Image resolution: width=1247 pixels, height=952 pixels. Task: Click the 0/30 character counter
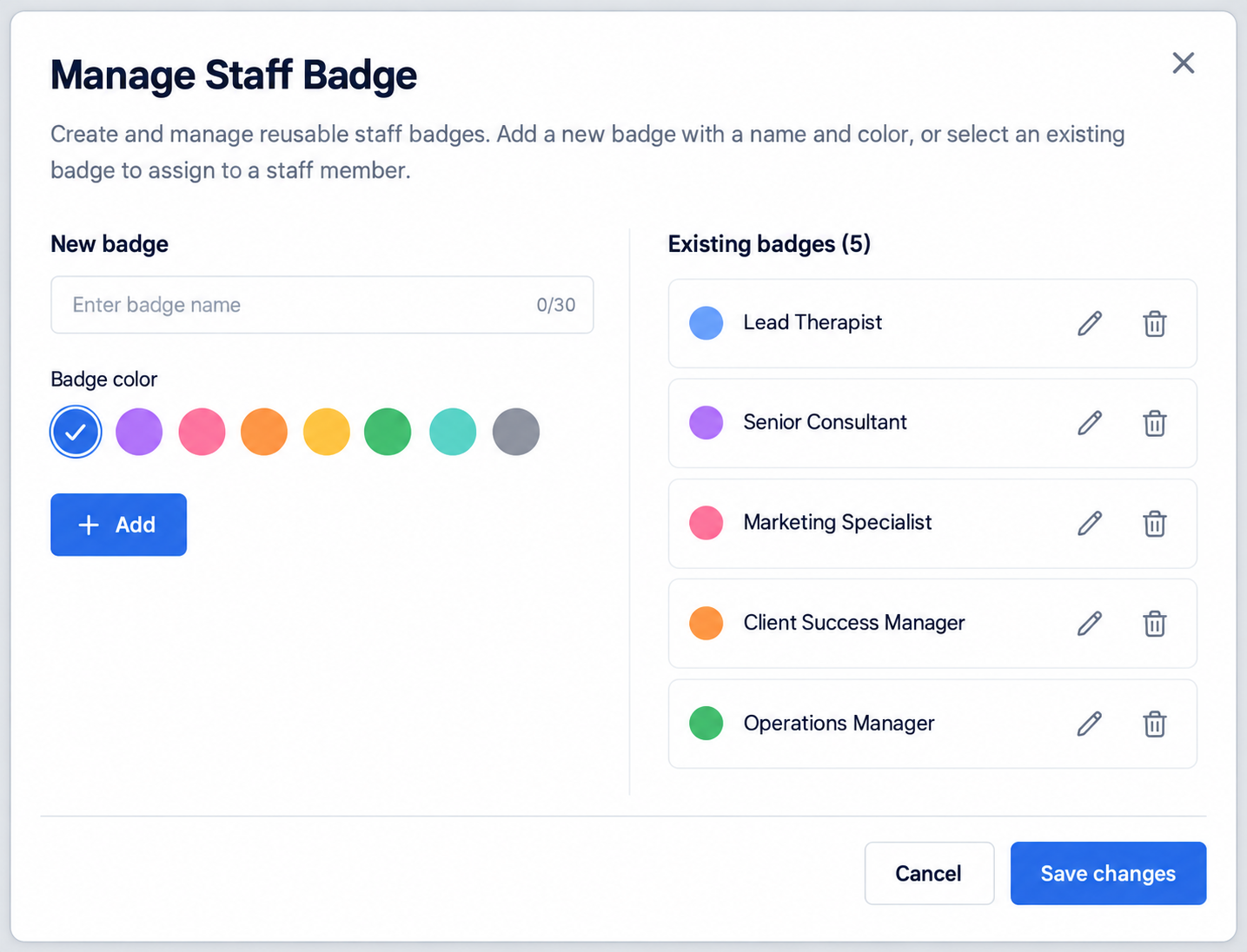pos(556,305)
